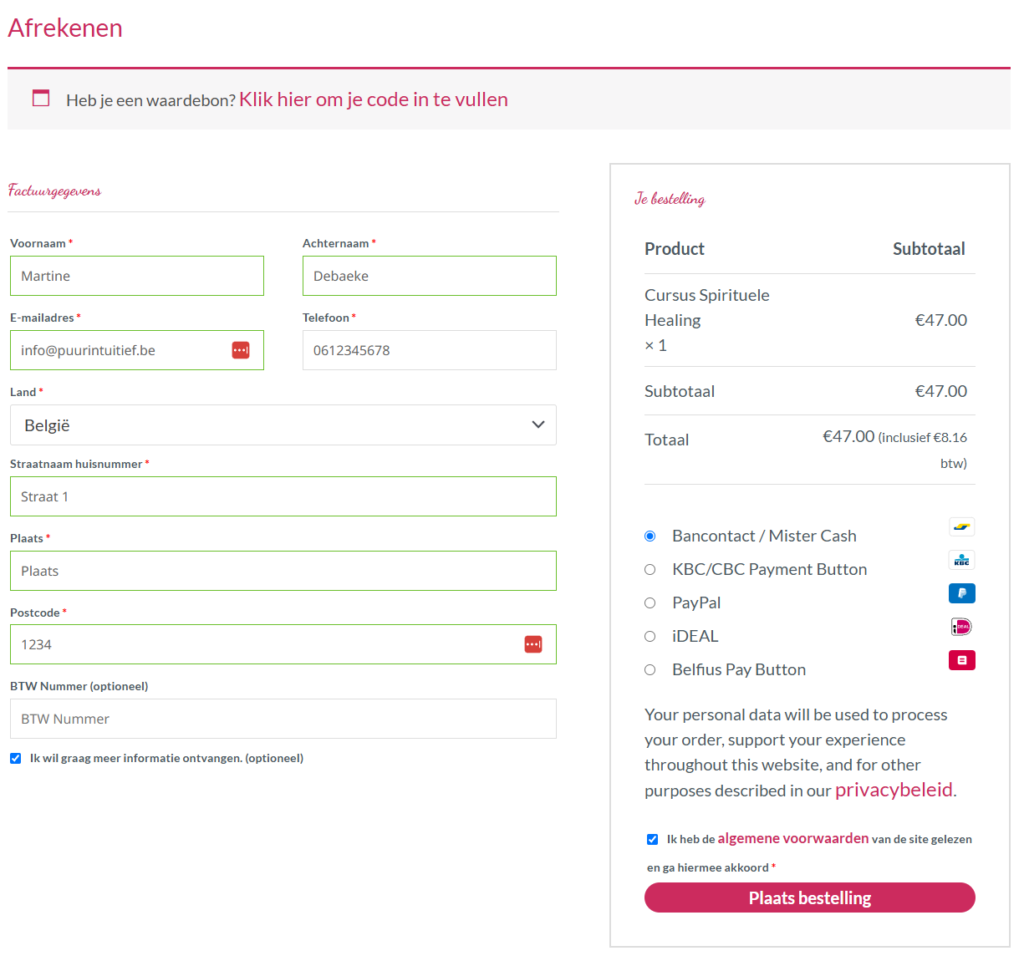Select KBC/CBC Payment Button option
Image resolution: width=1024 pixels, height=961 pixels.
click(650, 569)
